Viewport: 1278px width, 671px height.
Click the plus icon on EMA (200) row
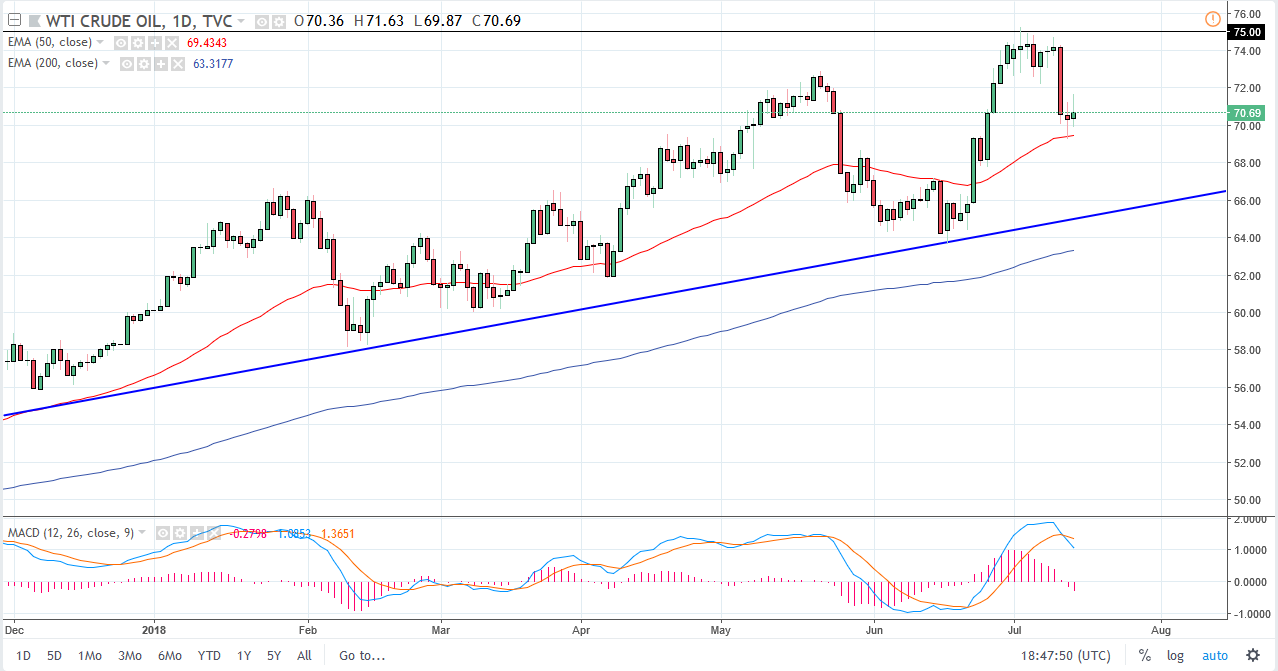coord(160,64)
